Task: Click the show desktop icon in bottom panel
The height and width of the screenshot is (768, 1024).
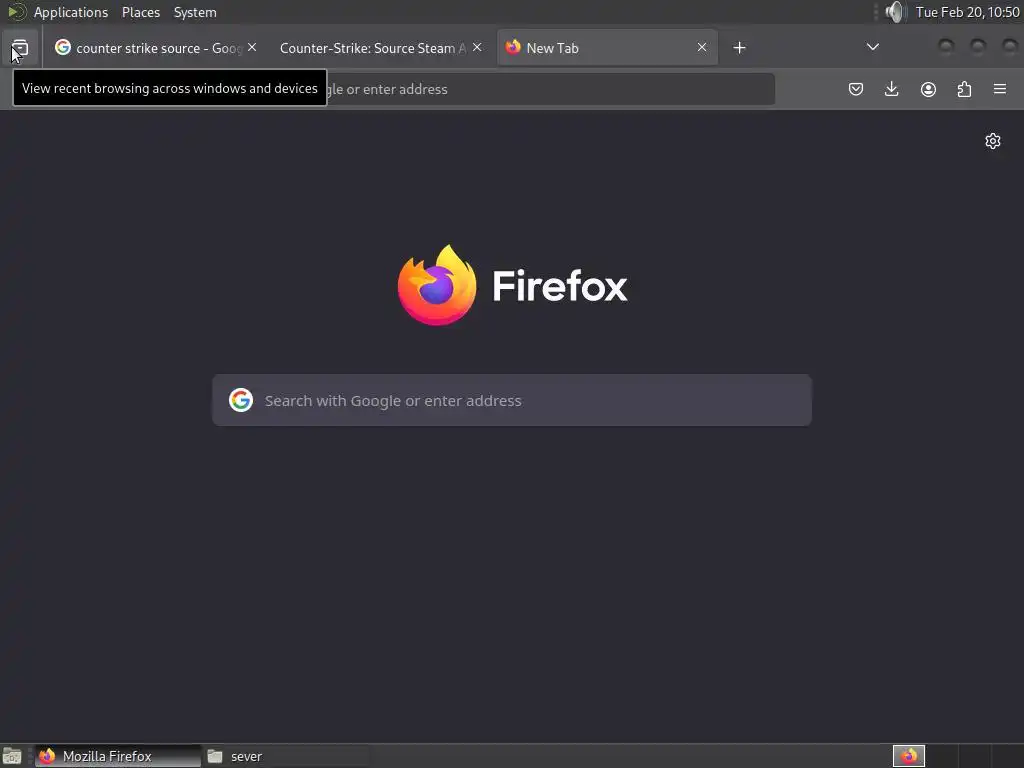Action: 12,756
